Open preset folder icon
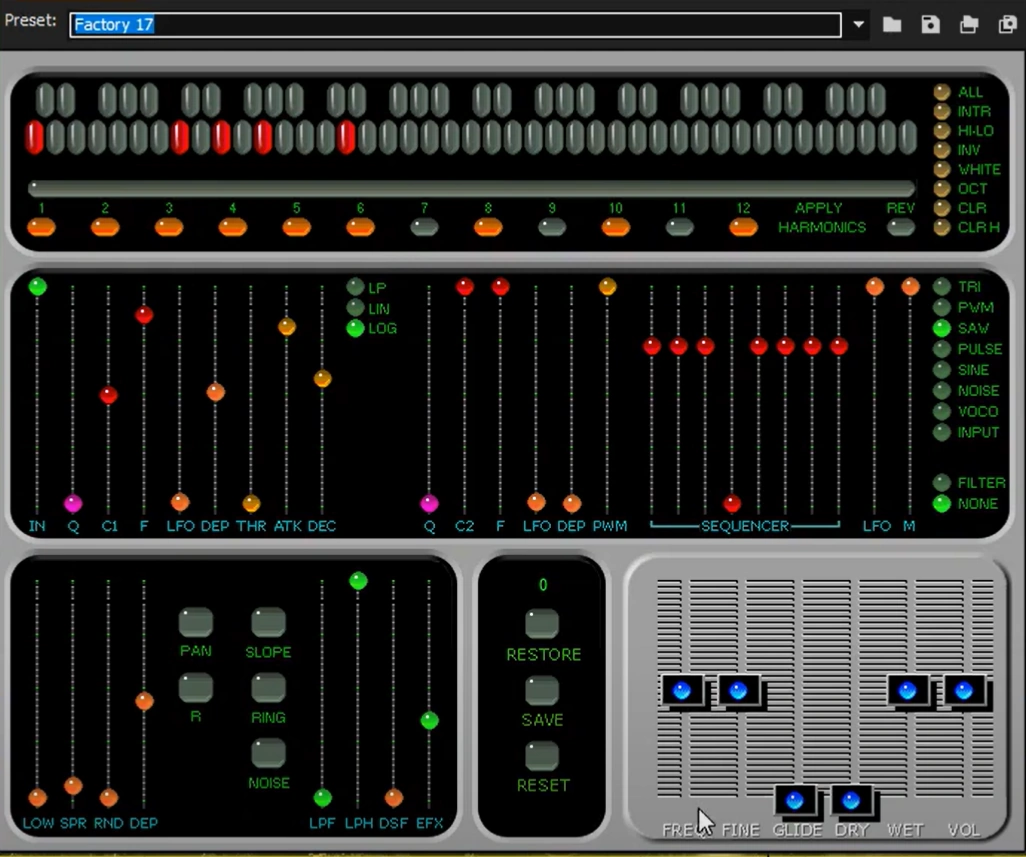 tap(892, 25)
